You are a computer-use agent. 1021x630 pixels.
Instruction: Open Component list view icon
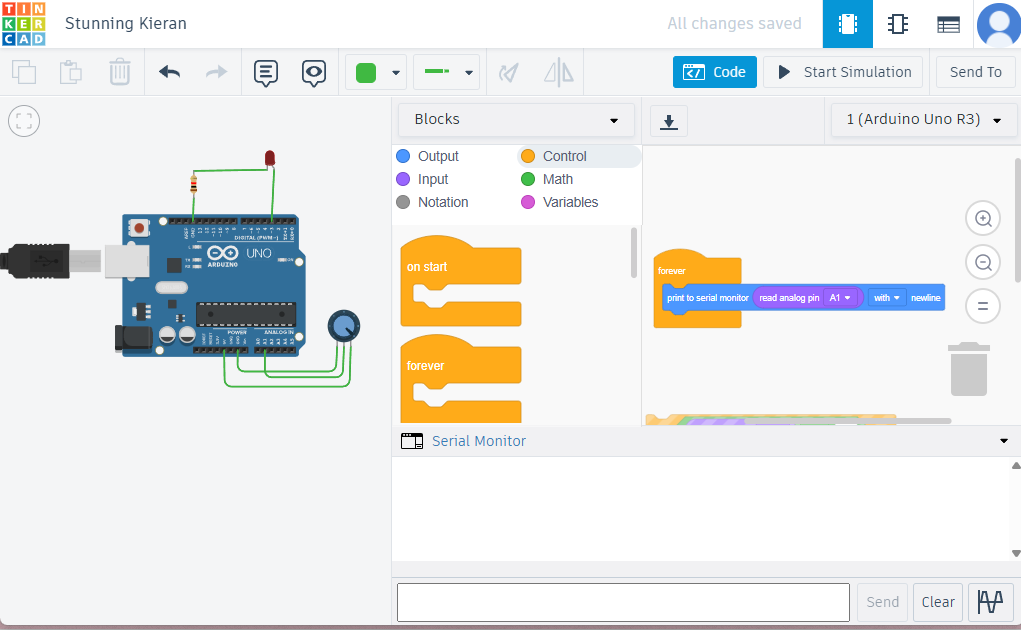point(948,25)
